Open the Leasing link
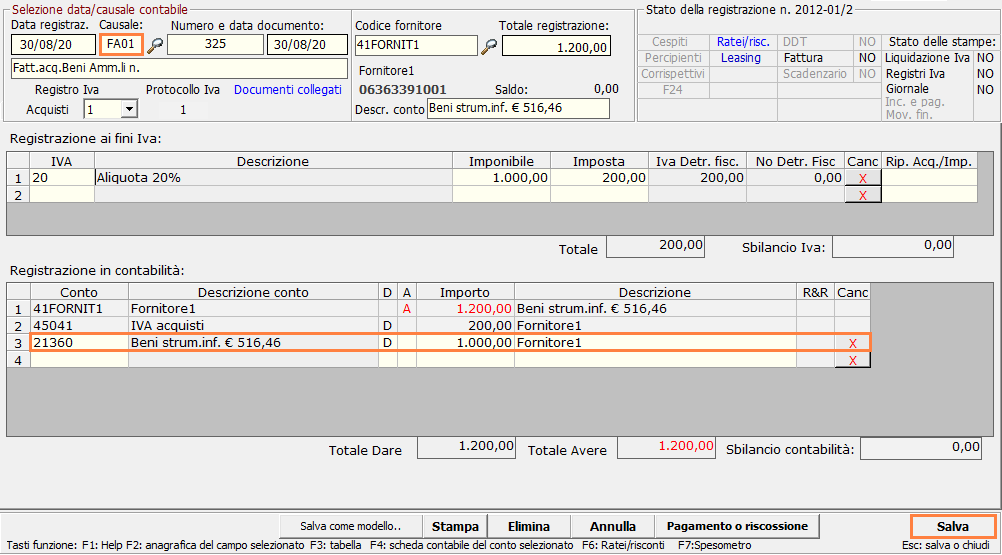The image size is (1002, 555). click(741, 57)
